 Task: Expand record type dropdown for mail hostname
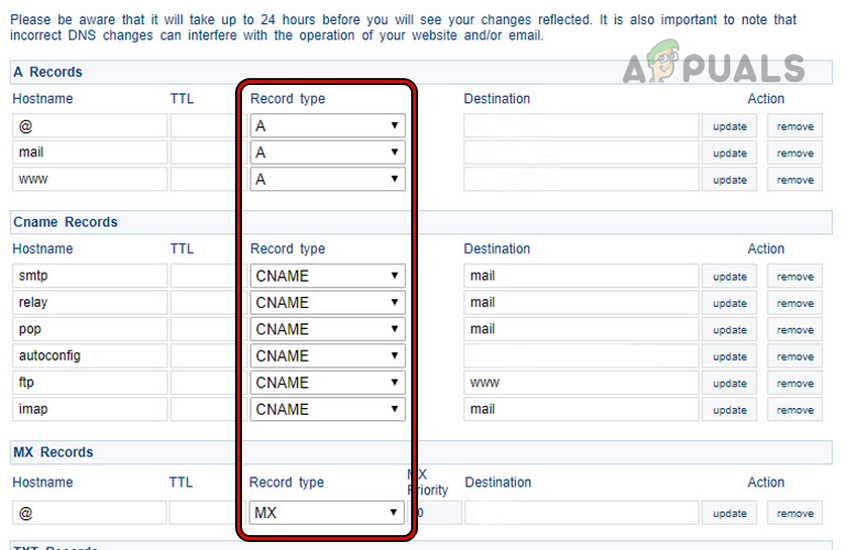point(327,153)
